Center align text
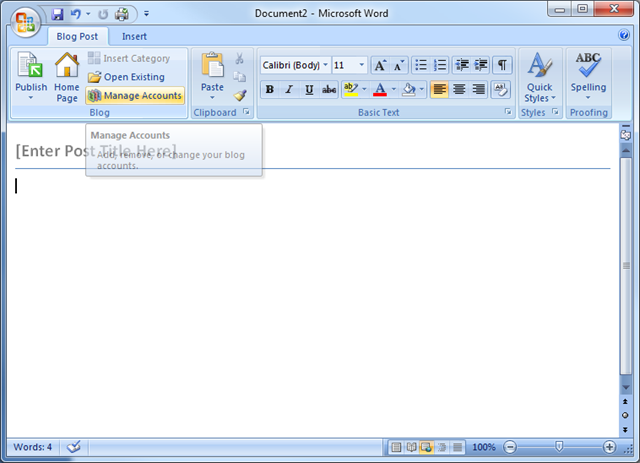Screen dimensions: 640x463 pos(459,89)
